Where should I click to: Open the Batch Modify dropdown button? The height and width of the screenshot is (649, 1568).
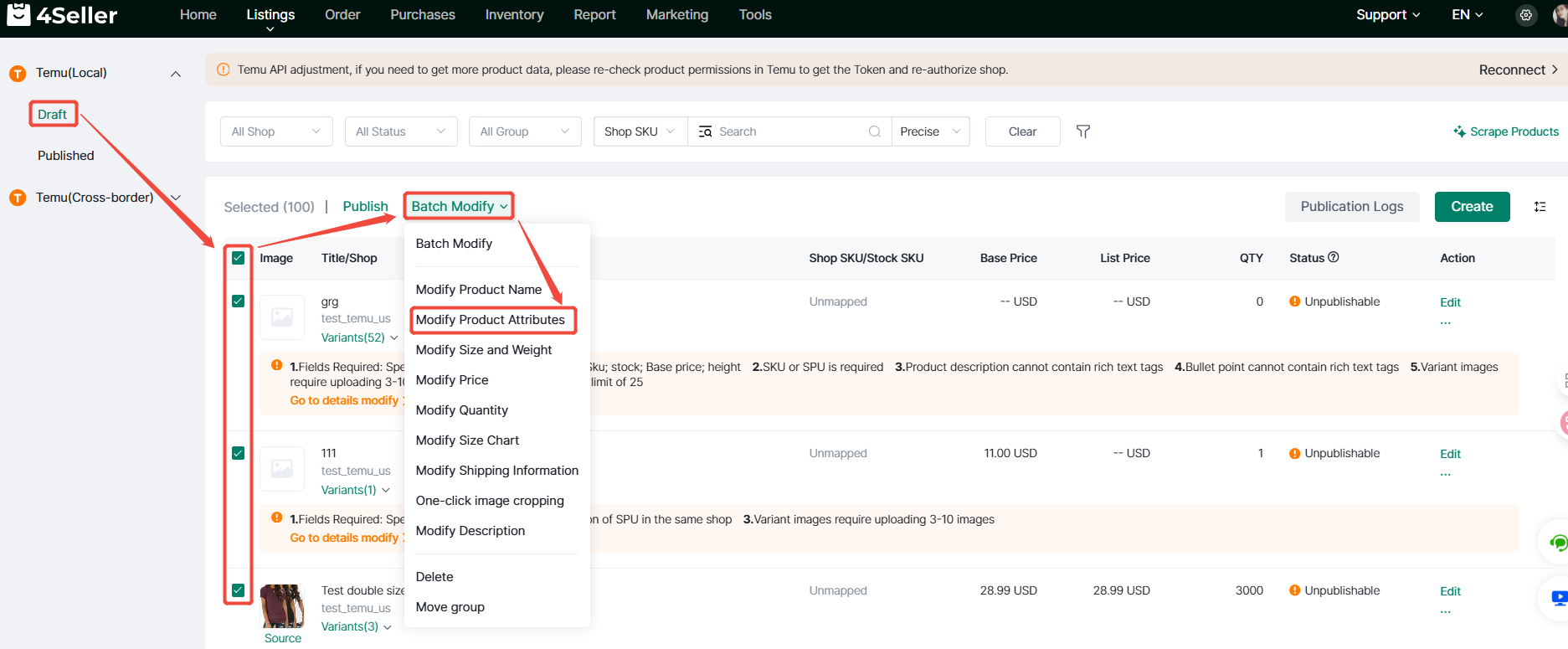pos(460,206)
